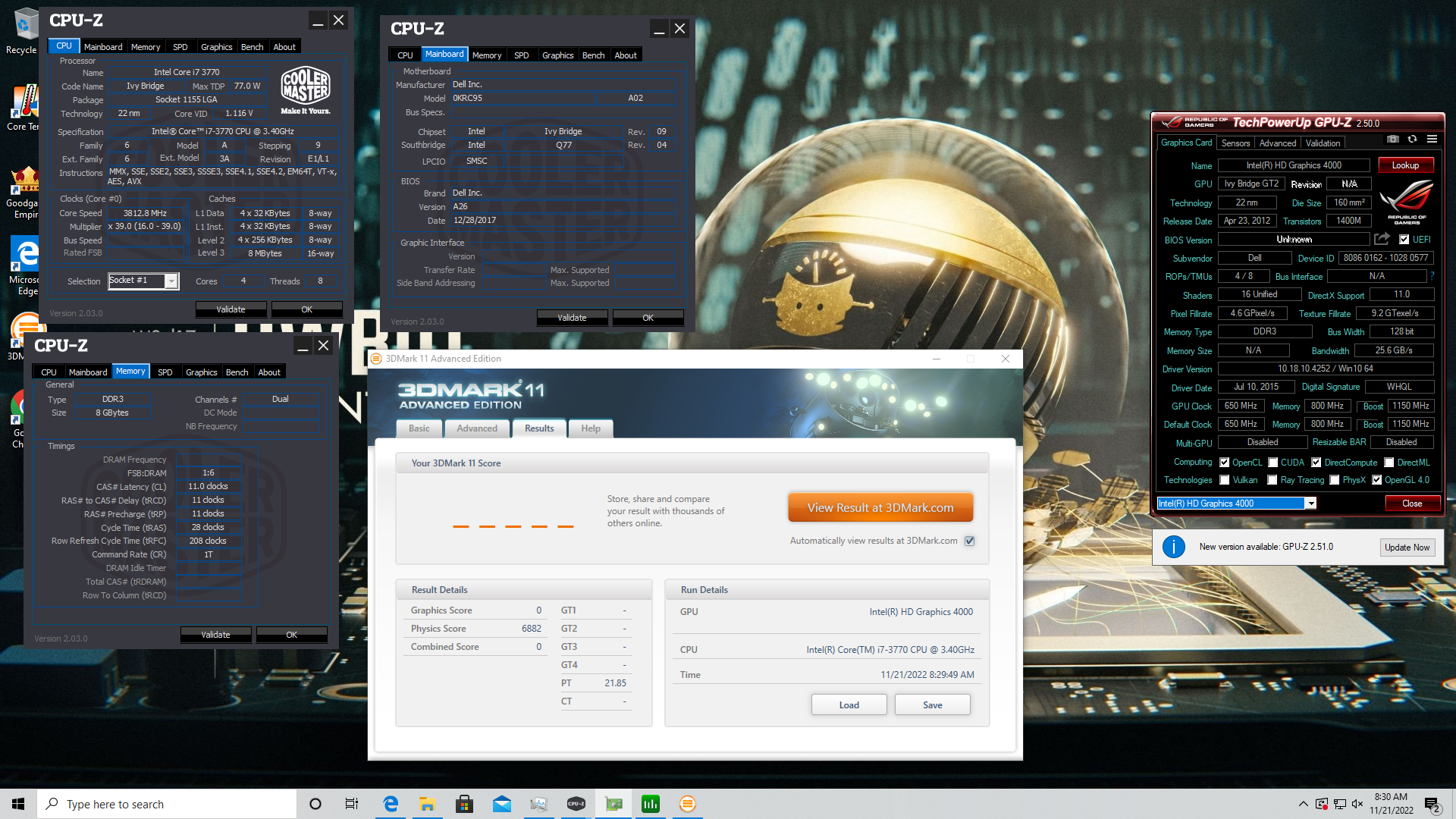The image size is (1456, 819).
Task: Click the orange 3DMark taskbar icon
Action: [687, 804]
